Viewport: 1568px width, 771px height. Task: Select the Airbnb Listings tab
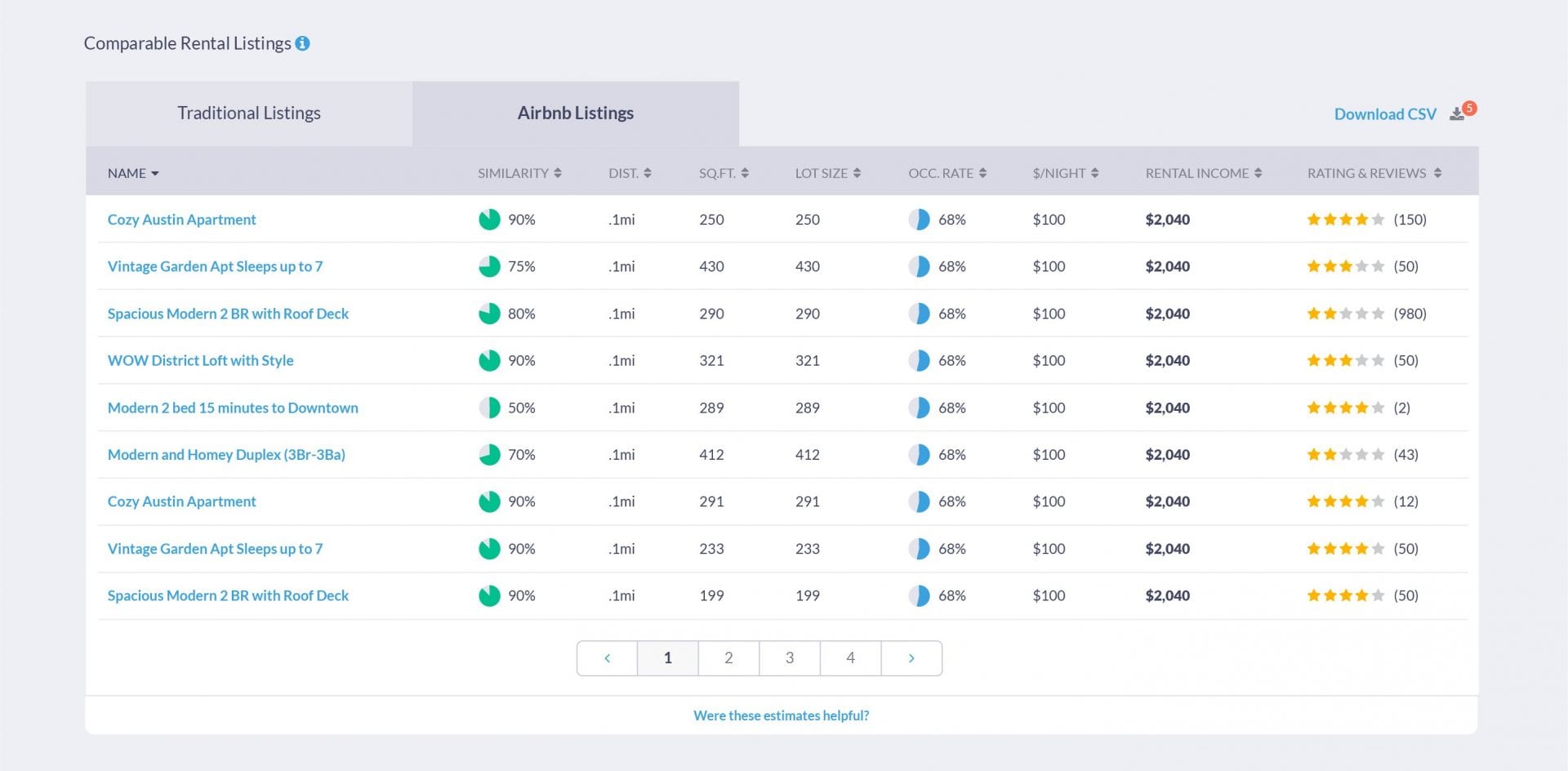[575, 114]
